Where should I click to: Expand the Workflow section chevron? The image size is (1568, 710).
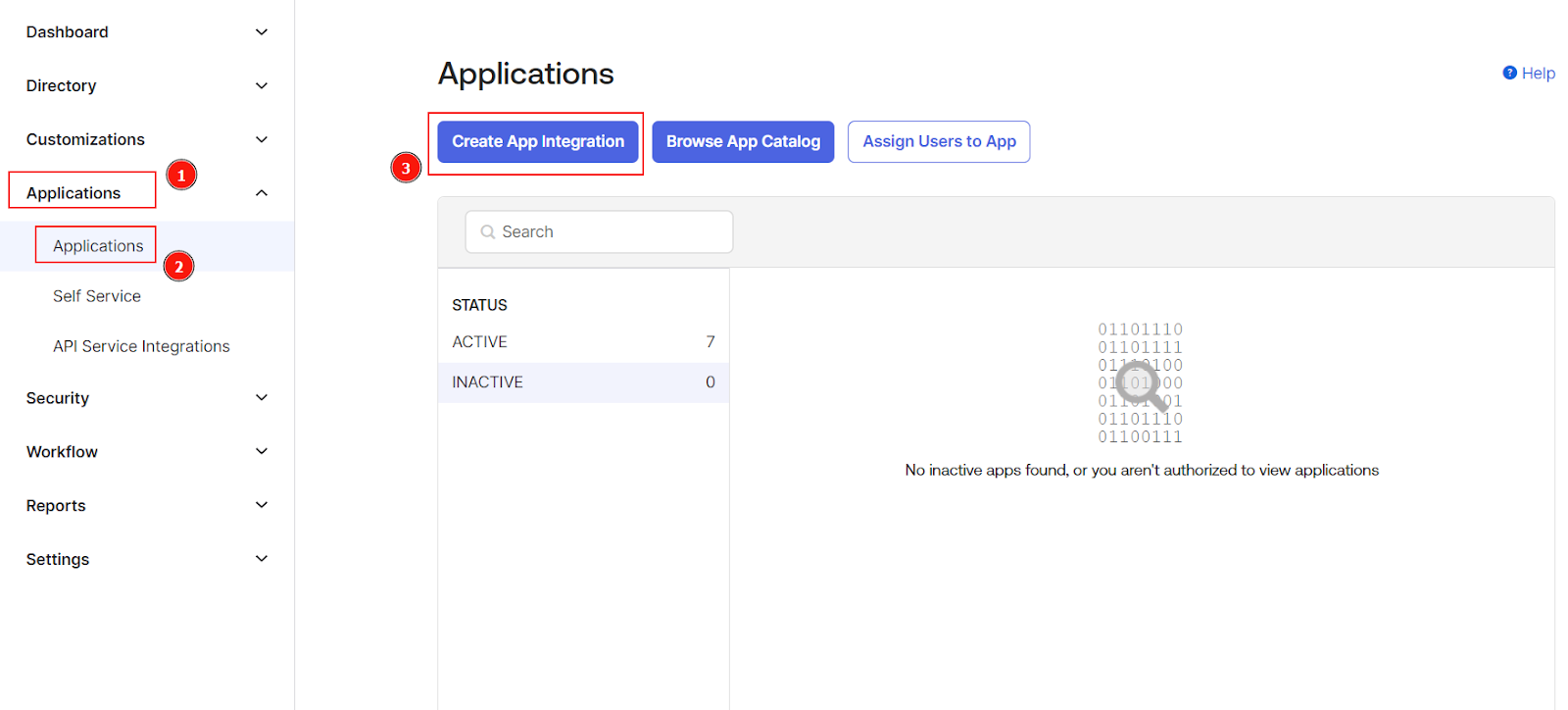point(262,451)
